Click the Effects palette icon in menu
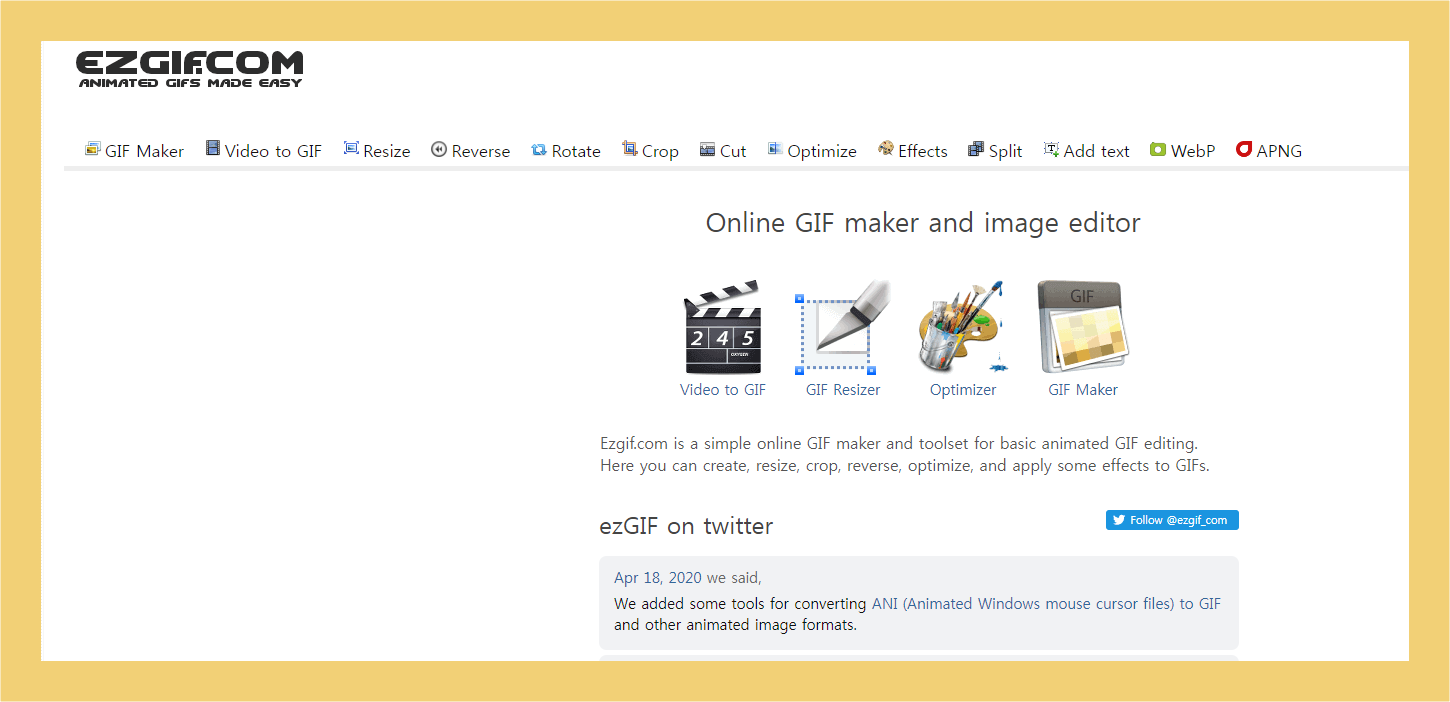This screenshot has width=1450, height=702. [x=886, y=149]
